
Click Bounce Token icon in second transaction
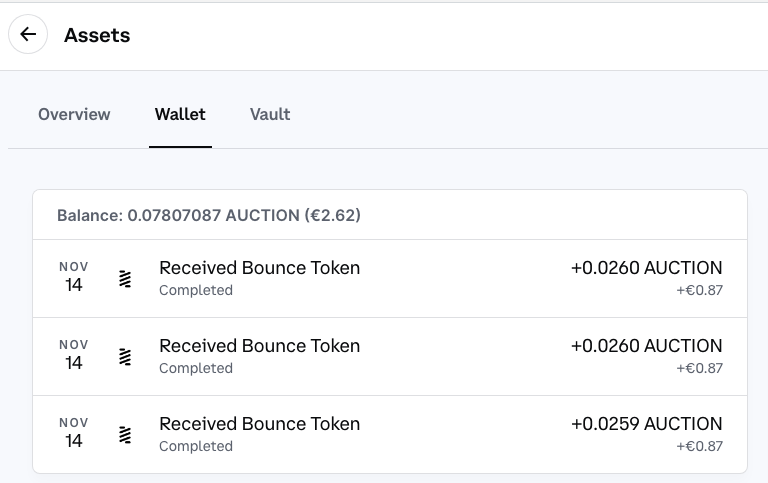click(x=125, y=357)
